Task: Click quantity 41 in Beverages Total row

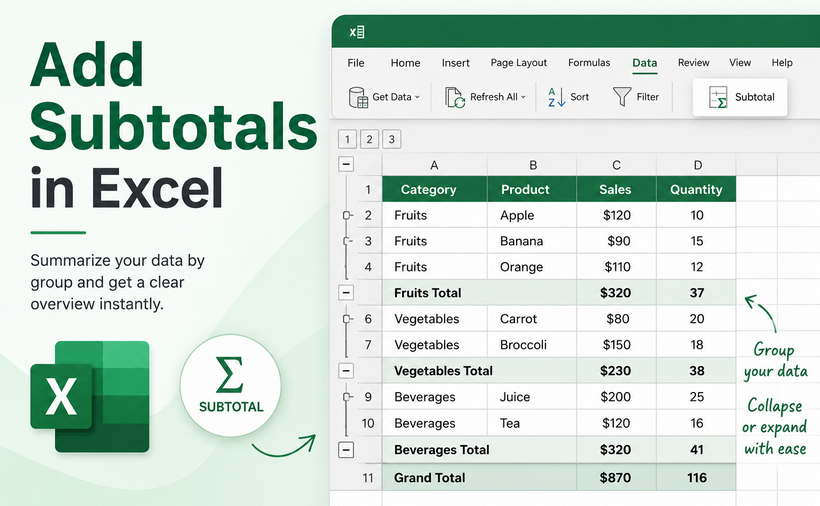Action: (x=697, y=450)
